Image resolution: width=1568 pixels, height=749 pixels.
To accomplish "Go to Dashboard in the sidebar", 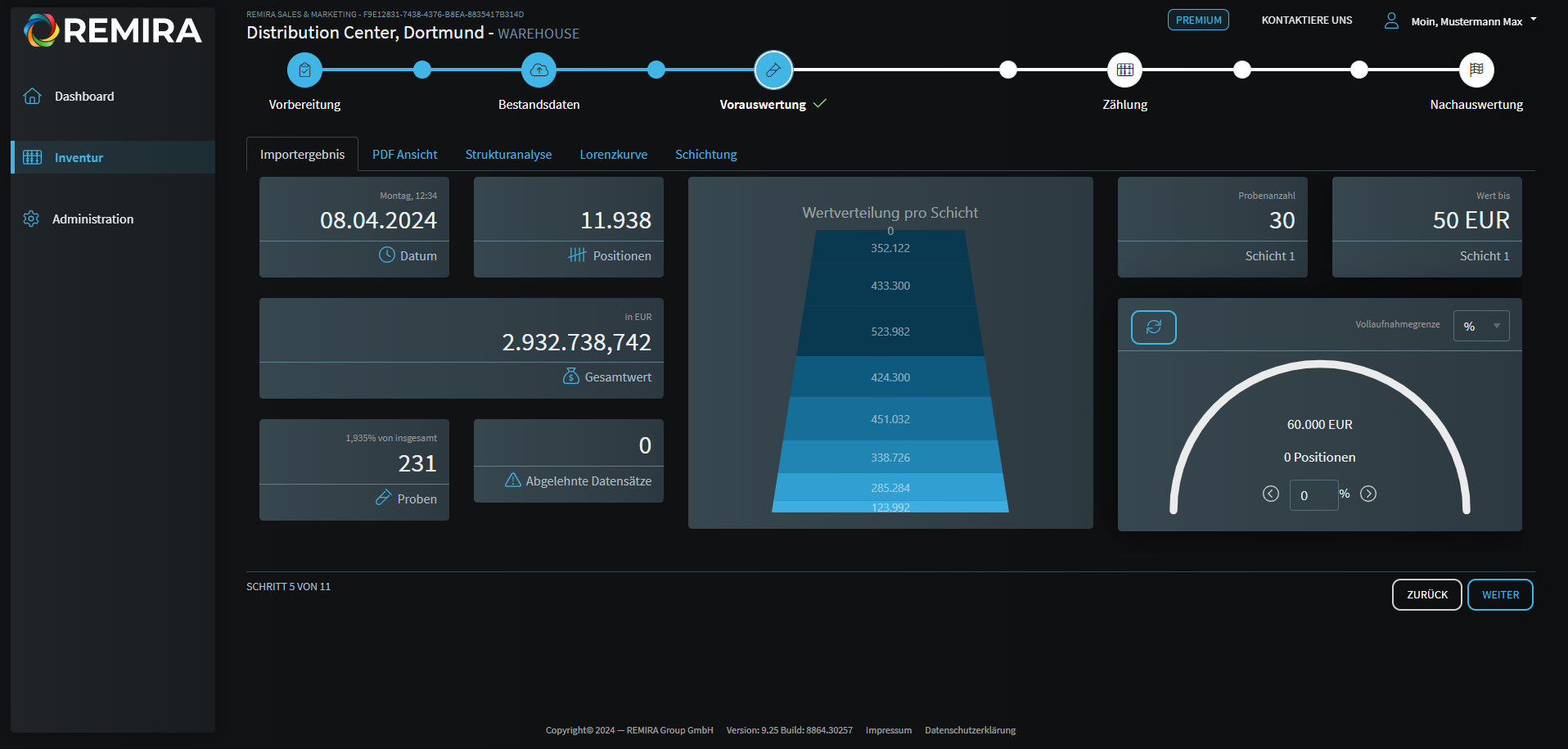I will 84,97.
